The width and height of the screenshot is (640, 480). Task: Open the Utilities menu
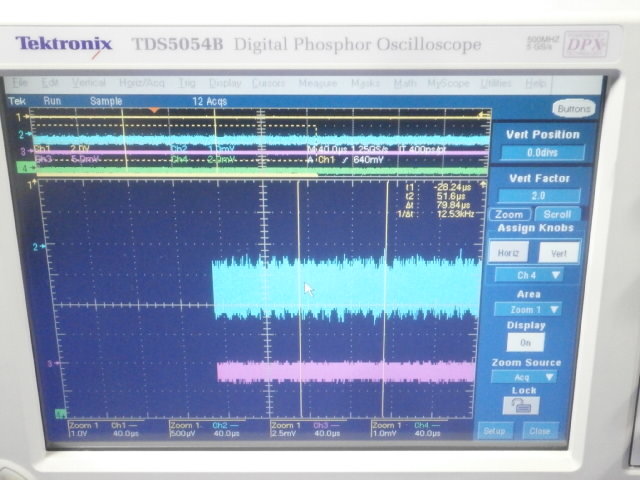[x=496, y=83]
